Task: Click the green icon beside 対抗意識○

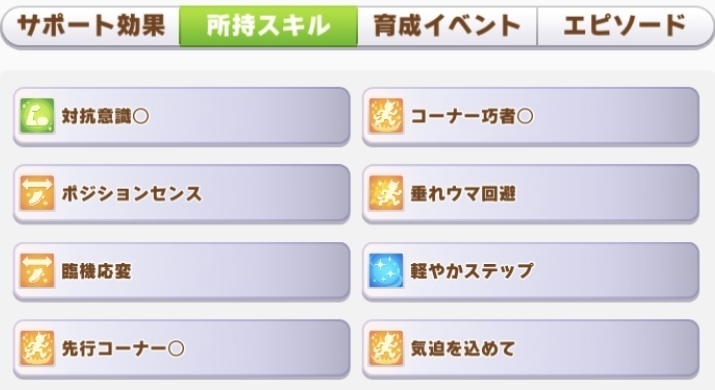Action: pos(37,116)
